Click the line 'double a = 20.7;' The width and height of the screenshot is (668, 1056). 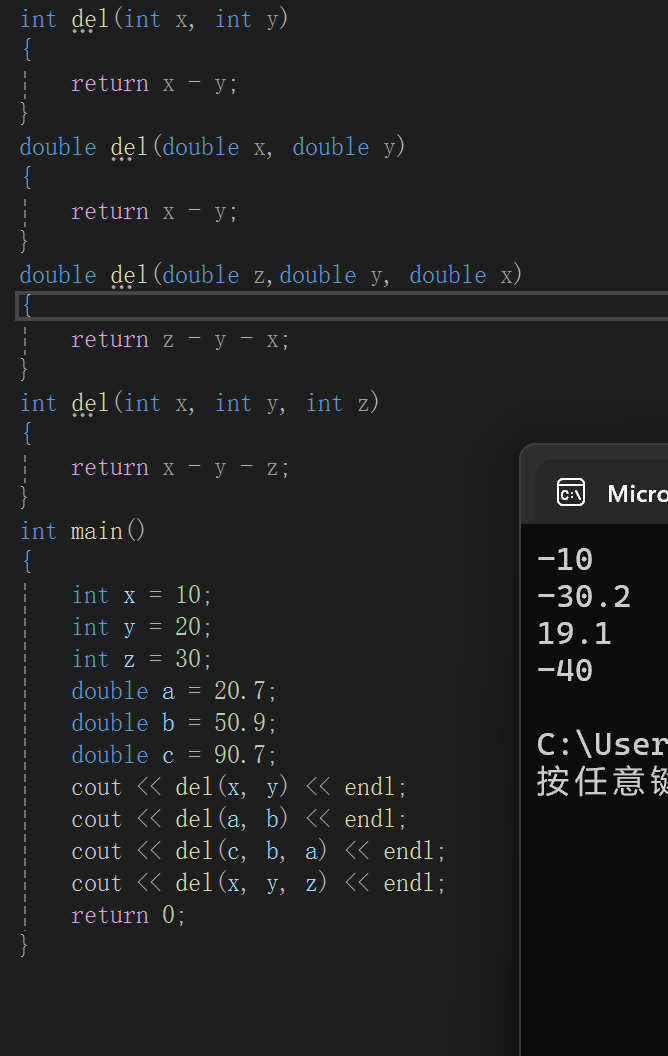point(174,691)
